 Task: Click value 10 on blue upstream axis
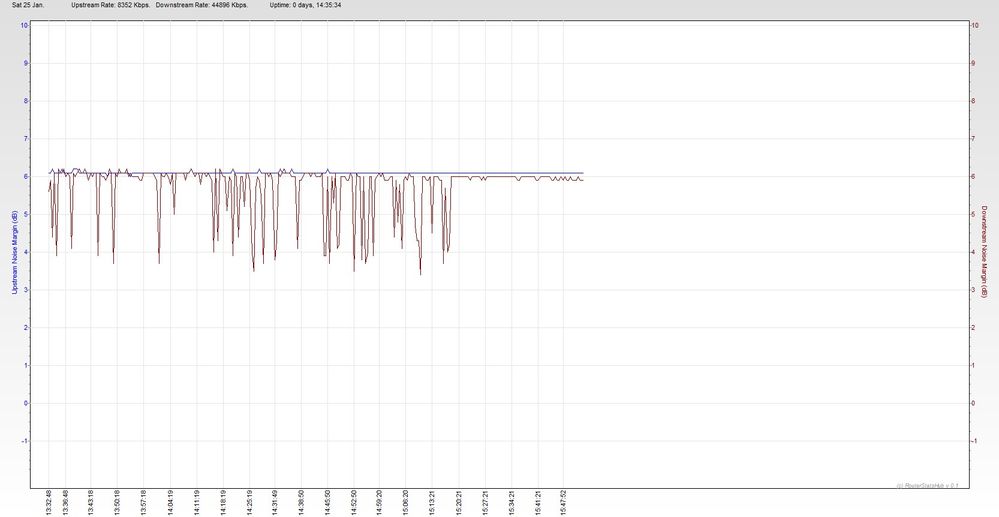pos(24,25)
